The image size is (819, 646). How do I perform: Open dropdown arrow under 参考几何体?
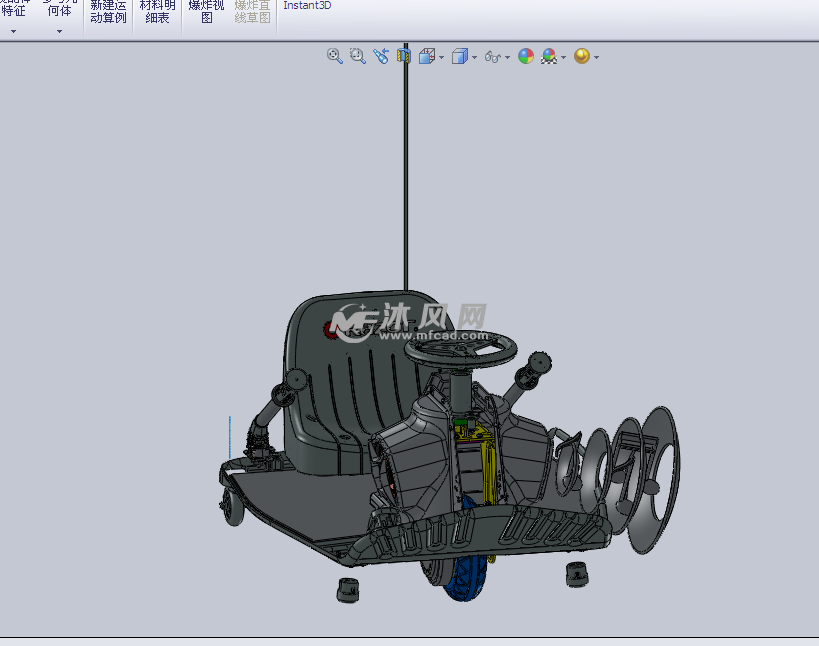click(59, 31)
